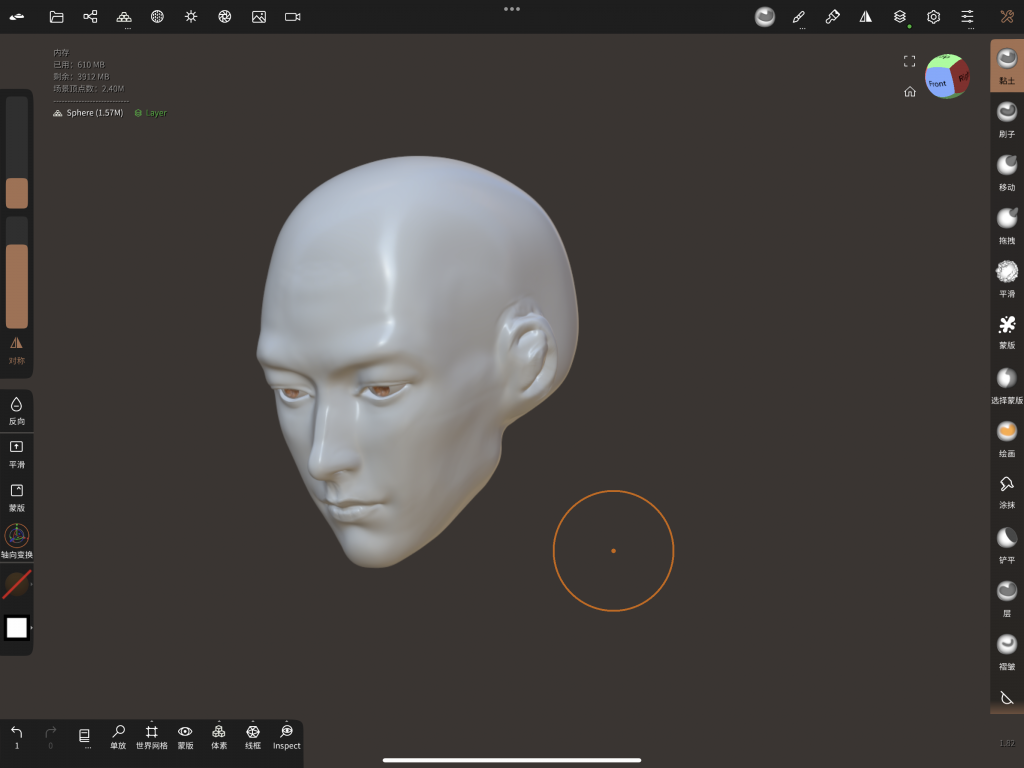Select the 黏土 Clay tool
1024x768 pixels.
[x=1006, y=65]
